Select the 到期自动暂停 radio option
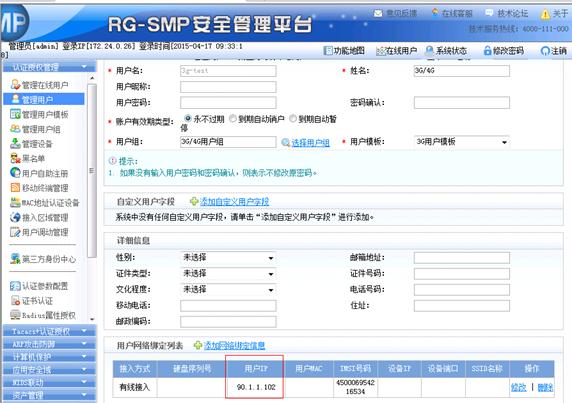 point(293,119)
